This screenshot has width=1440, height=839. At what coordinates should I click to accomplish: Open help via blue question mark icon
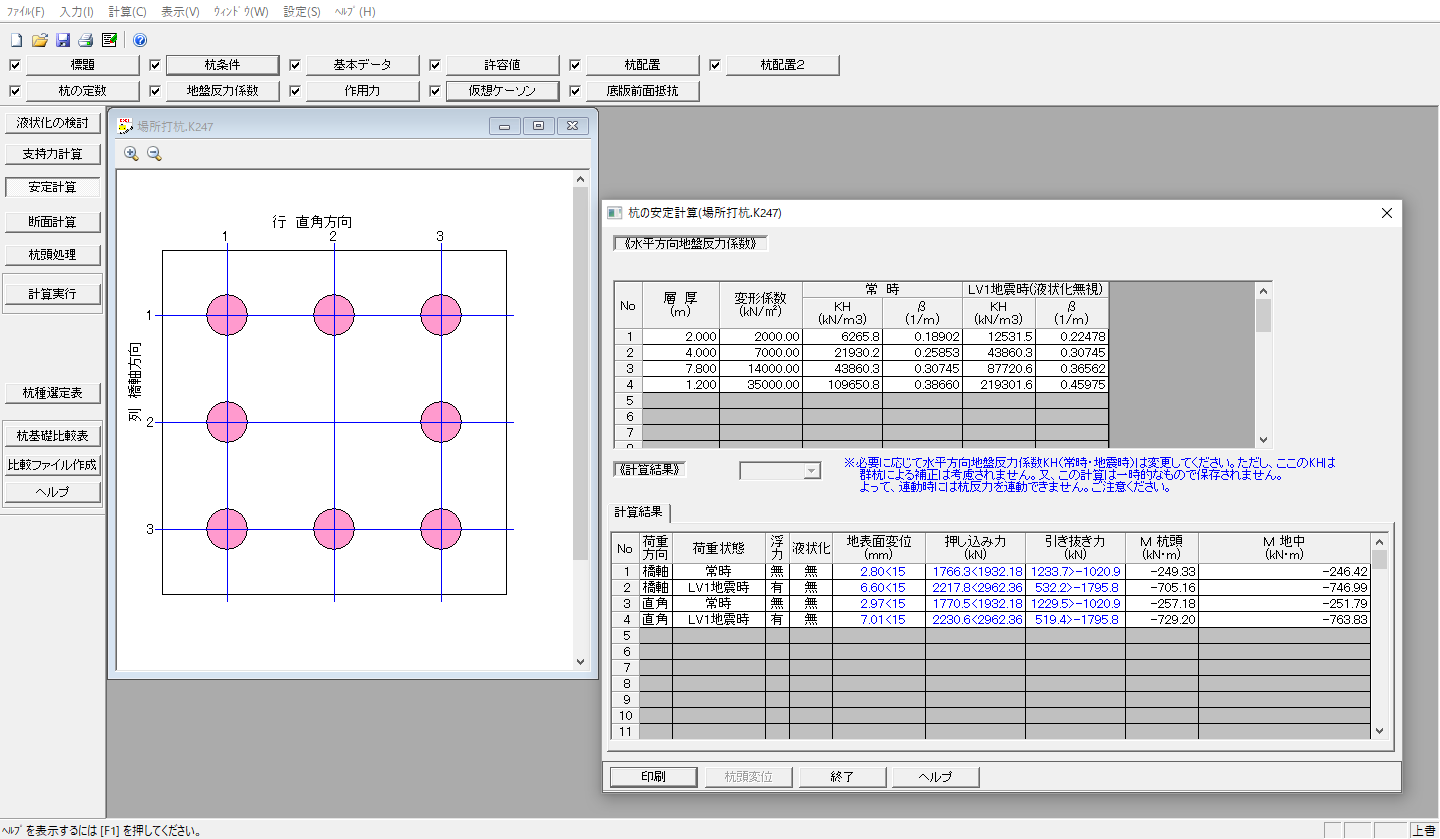click(140, 40)
